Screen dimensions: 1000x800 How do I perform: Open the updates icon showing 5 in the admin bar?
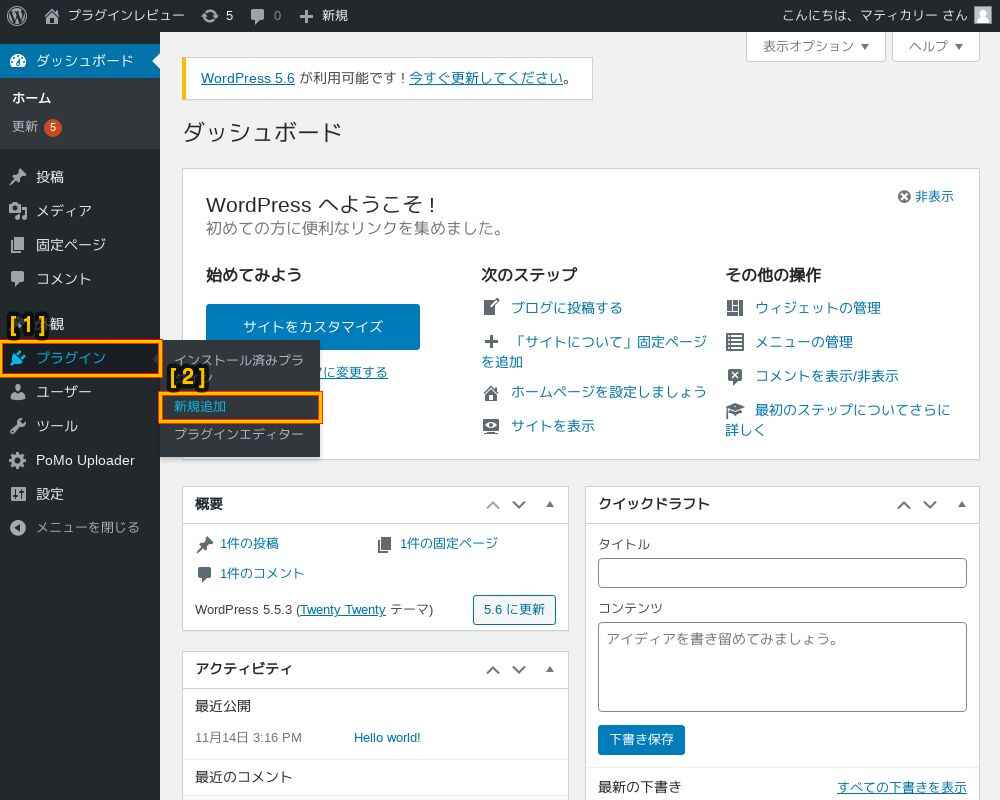[x=217, y=15]
